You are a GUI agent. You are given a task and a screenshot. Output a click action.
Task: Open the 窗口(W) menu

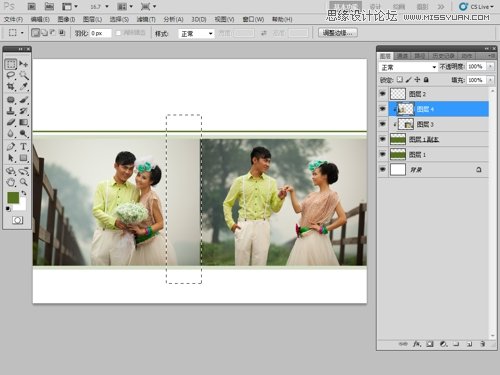(x=253, y=19)
